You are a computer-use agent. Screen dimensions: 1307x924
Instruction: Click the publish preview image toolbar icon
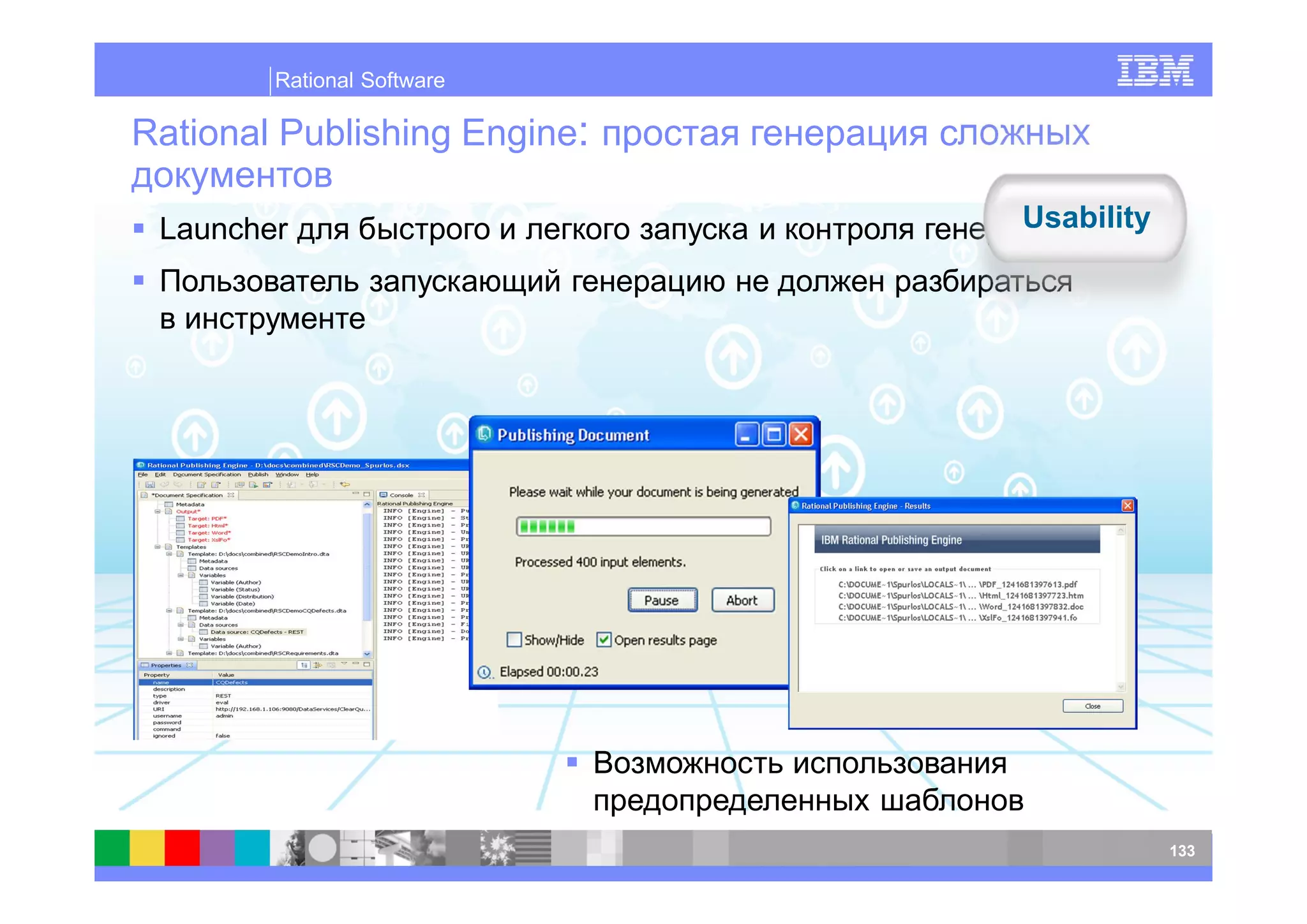coord(267,485)
